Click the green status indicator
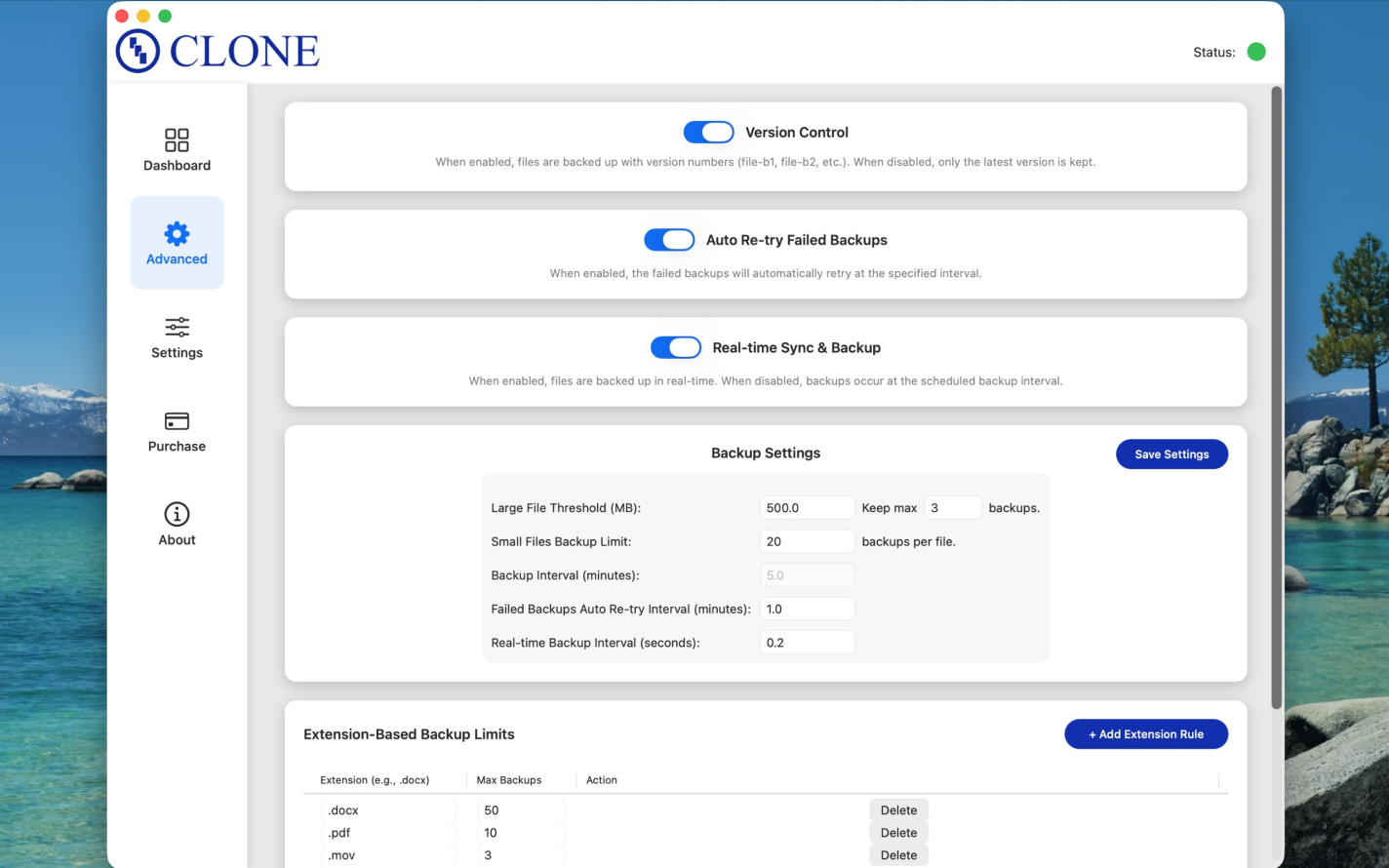 coord(1256,52)
